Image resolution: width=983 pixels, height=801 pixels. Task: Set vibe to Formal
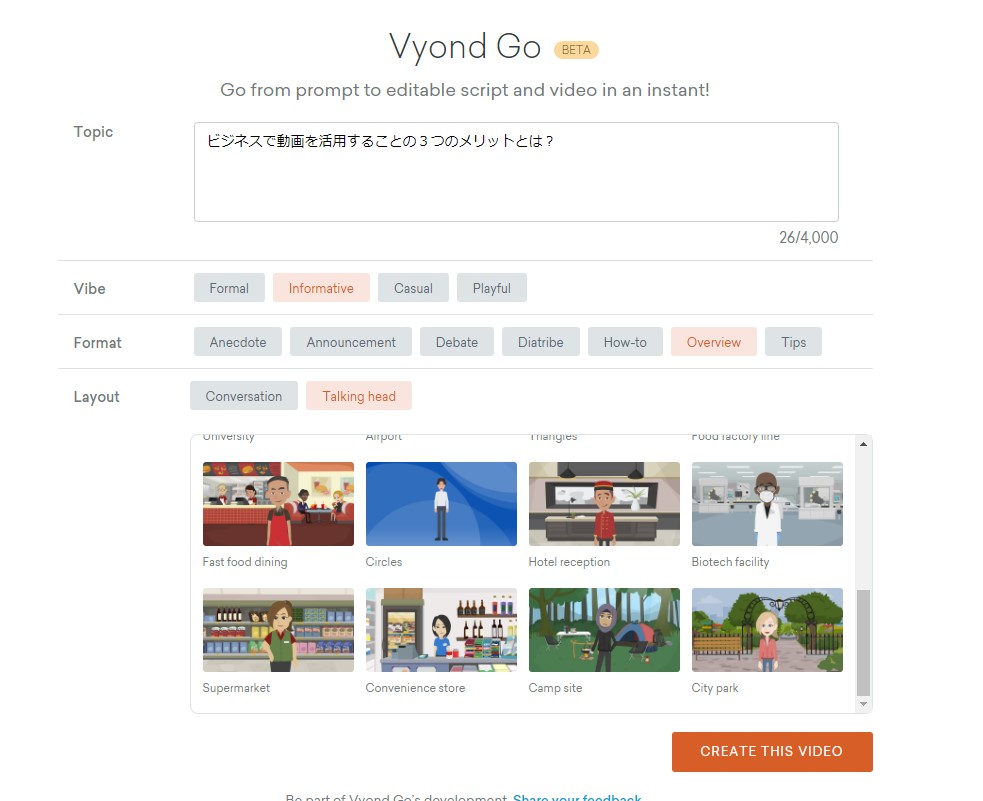point(229,288)
